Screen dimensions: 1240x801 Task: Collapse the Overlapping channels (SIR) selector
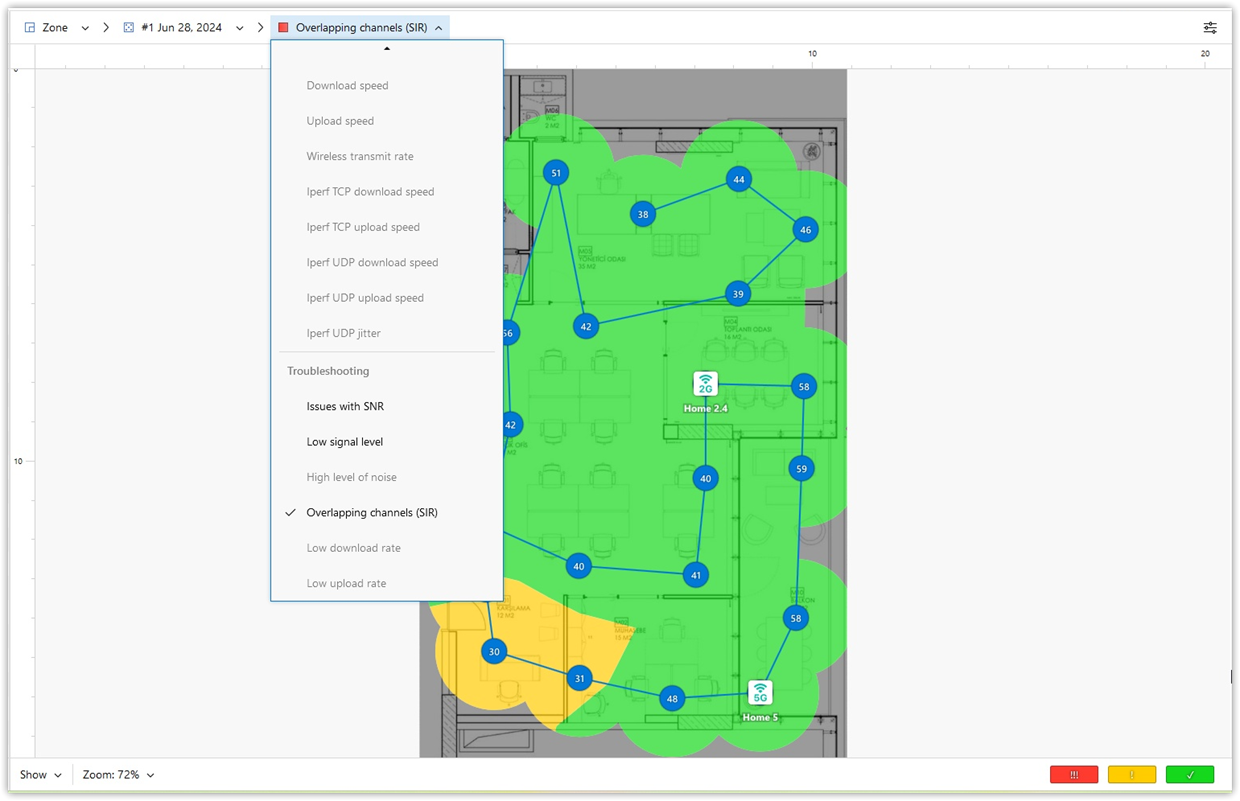438,28
